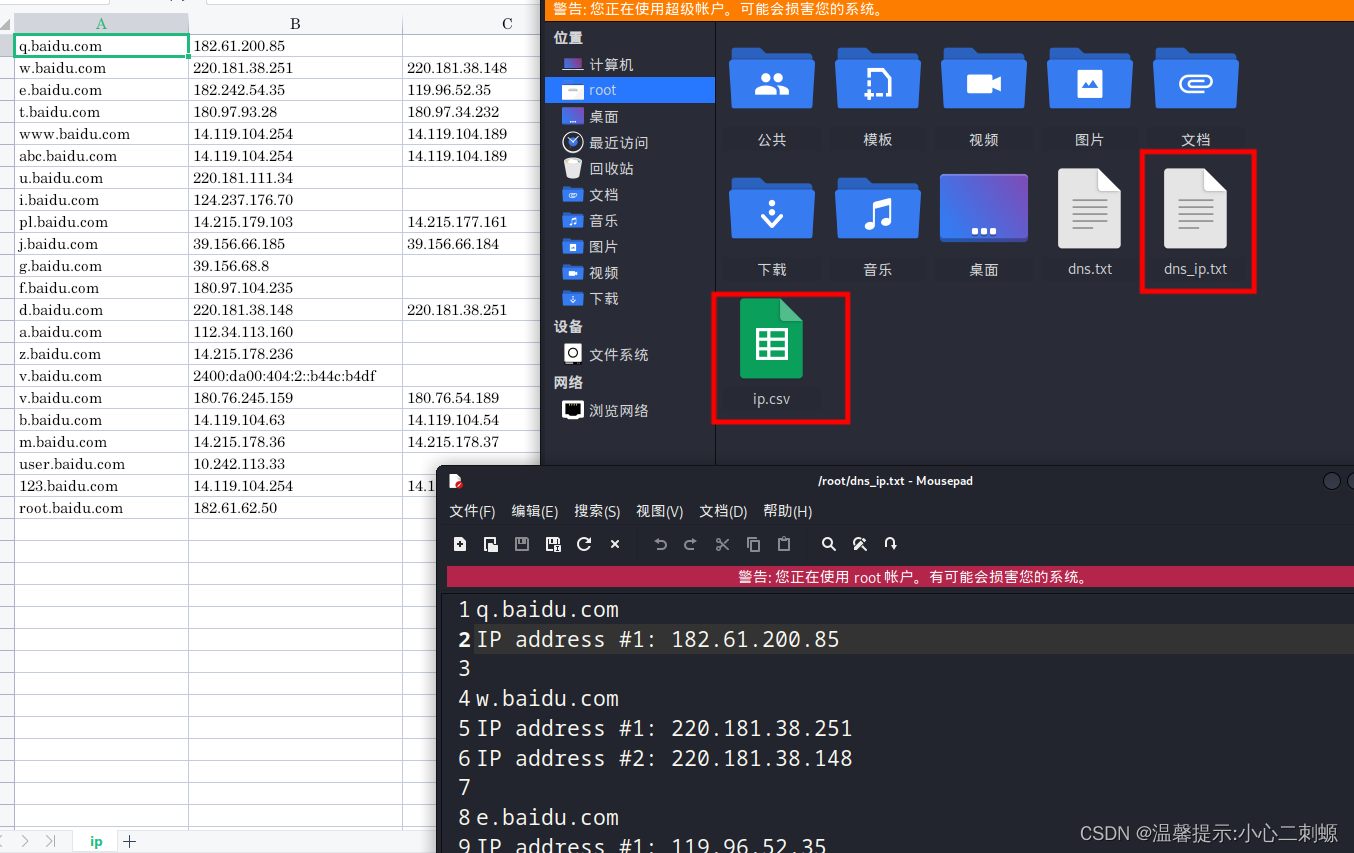Click the redo arrow in Mousepad toolbar
This screenshot has height=853, width=1354.
coord(690,544)
